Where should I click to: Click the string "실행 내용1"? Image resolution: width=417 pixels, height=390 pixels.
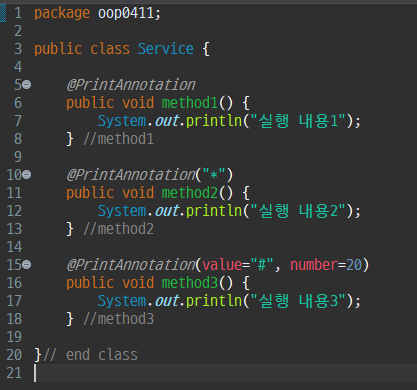coord(298,121)
